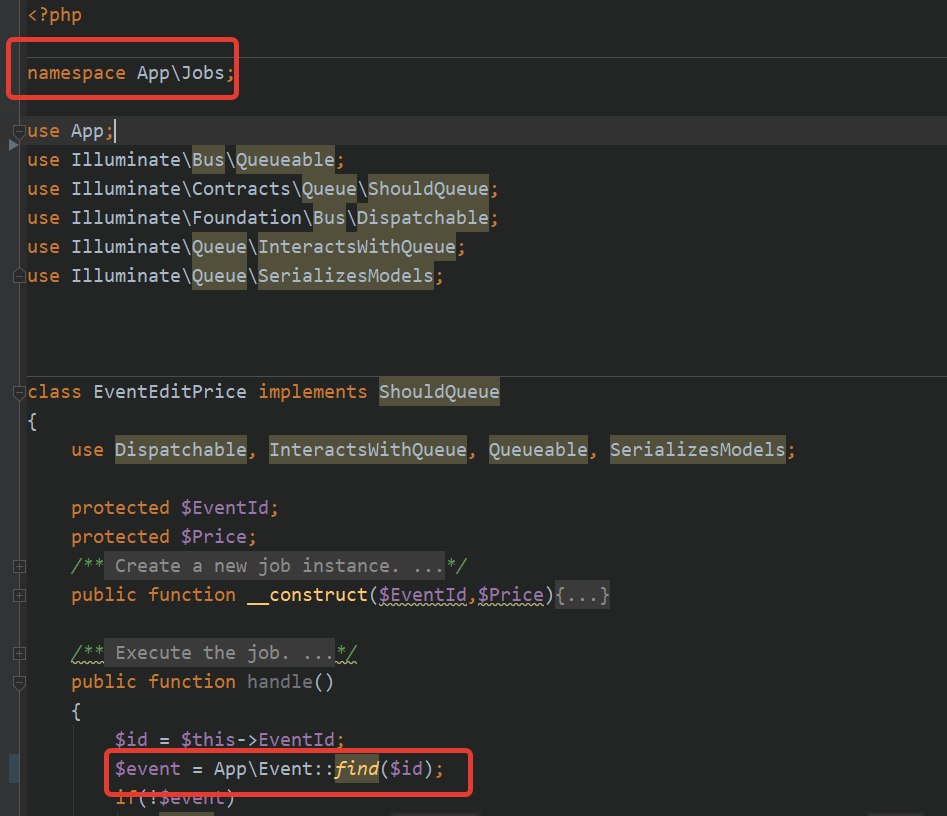Click 'Dispatchable' in the trait use line

[181, 450]
